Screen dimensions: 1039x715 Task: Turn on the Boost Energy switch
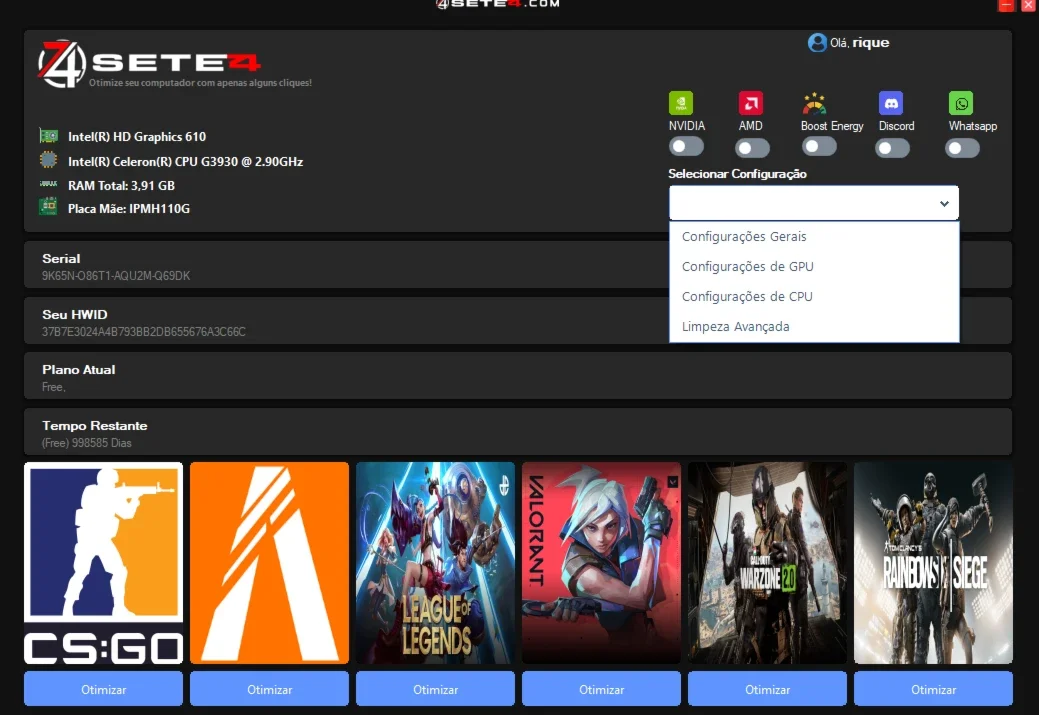point(819,146)
